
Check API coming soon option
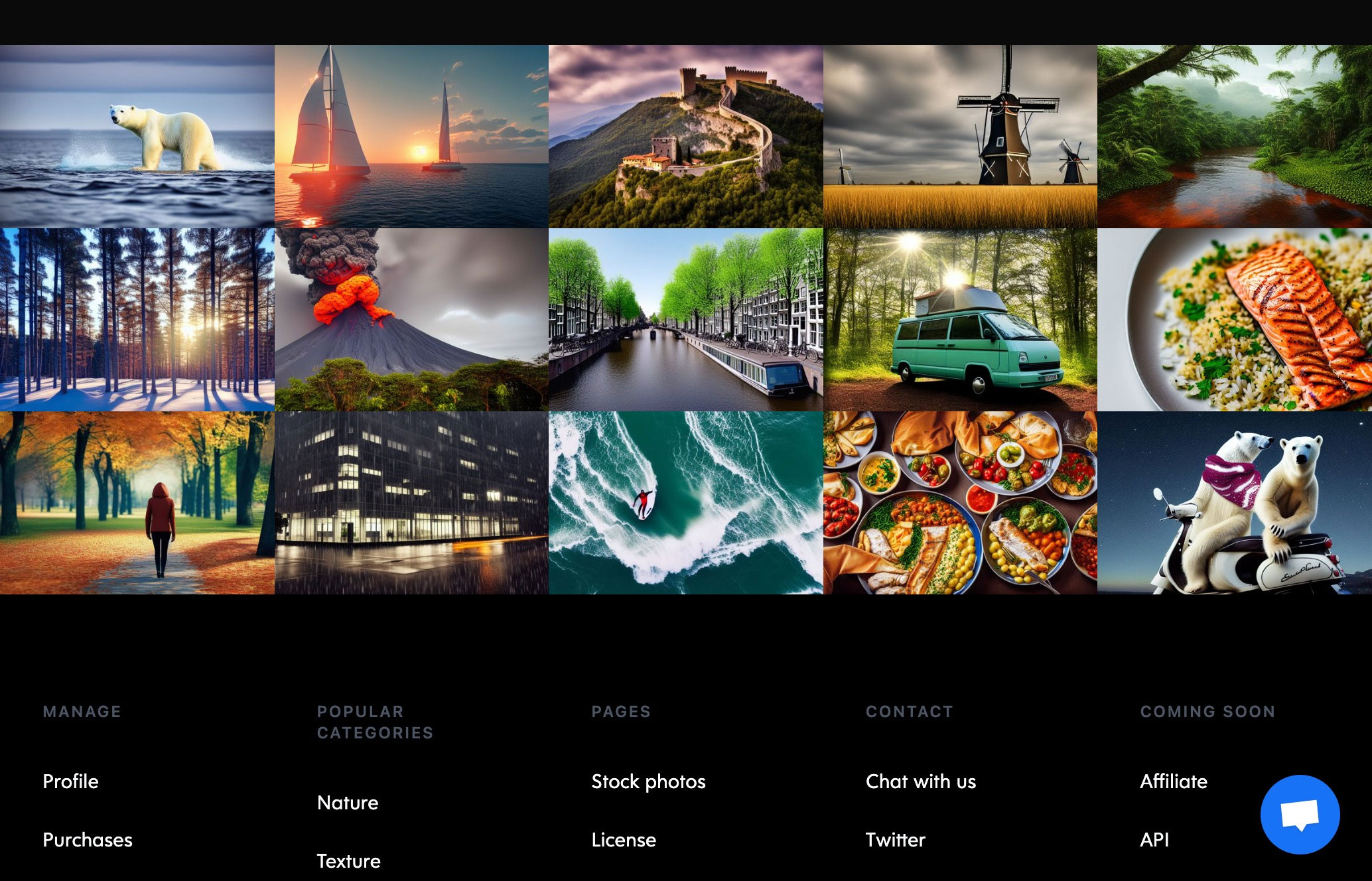1154,839
